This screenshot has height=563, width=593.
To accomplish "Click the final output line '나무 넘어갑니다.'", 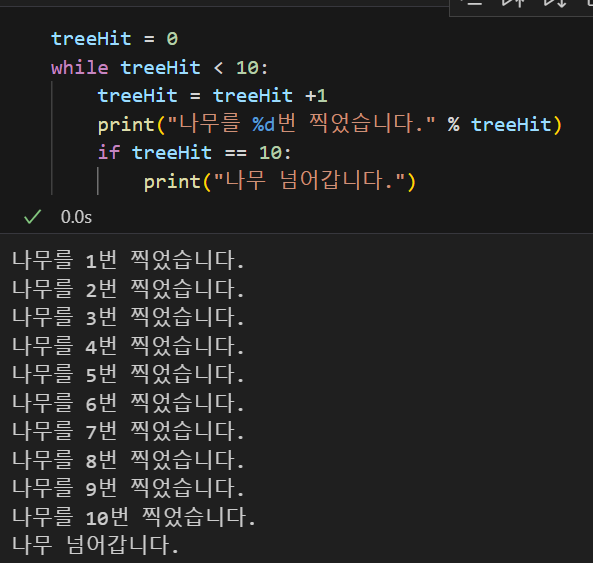I will [x=95, y=545].
